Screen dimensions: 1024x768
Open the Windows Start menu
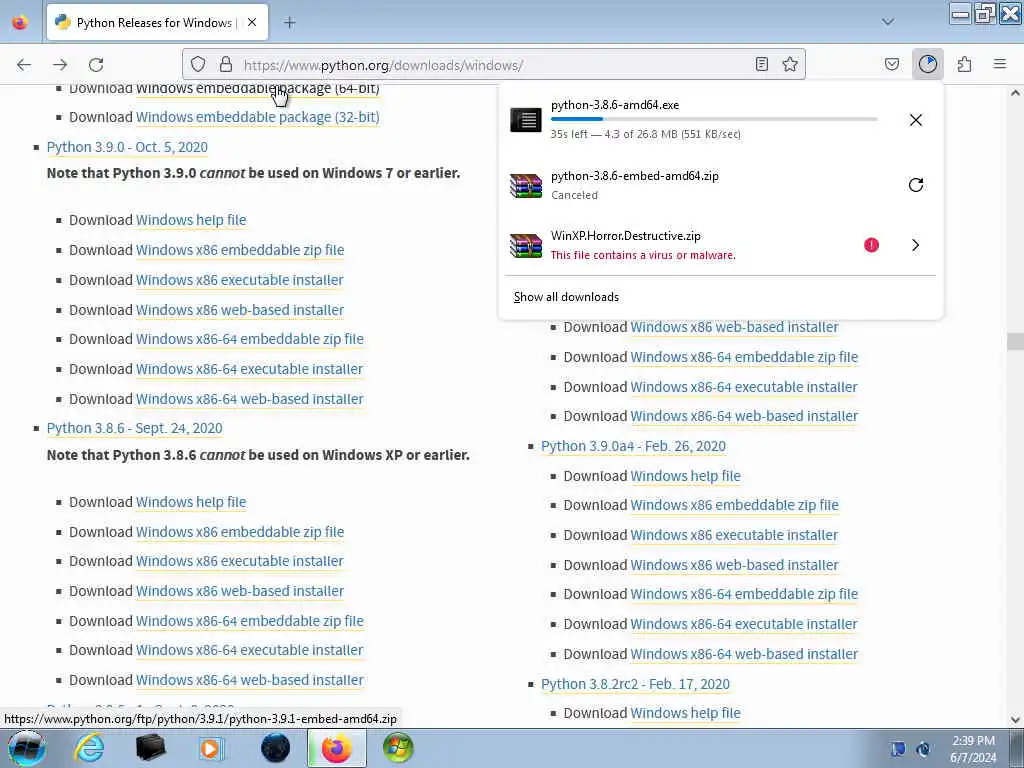[26, 748]
